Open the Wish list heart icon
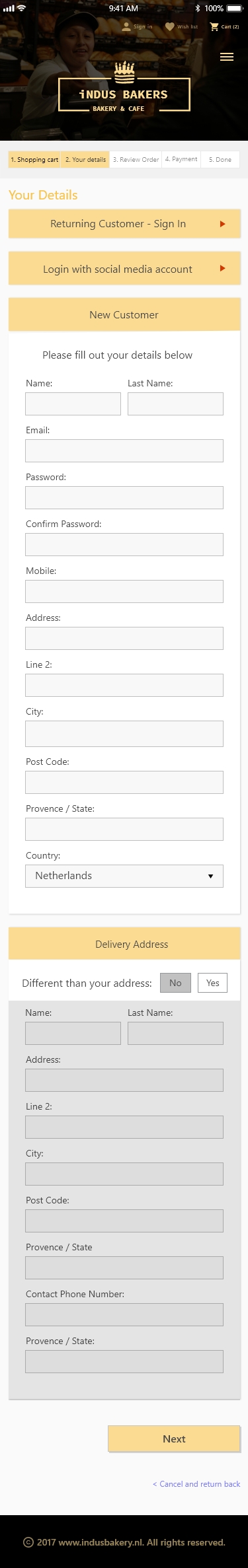Viewport: 248px width, 1568px height. point(169,26)
